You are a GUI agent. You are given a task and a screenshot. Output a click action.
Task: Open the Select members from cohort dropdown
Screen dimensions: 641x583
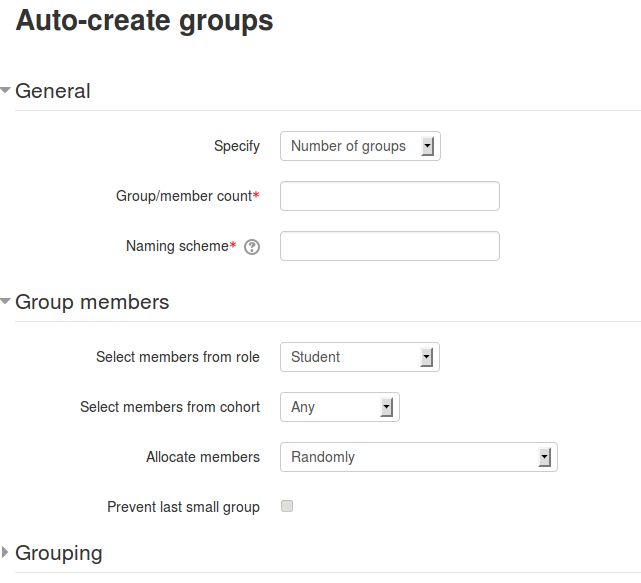(x=340, y=407)
